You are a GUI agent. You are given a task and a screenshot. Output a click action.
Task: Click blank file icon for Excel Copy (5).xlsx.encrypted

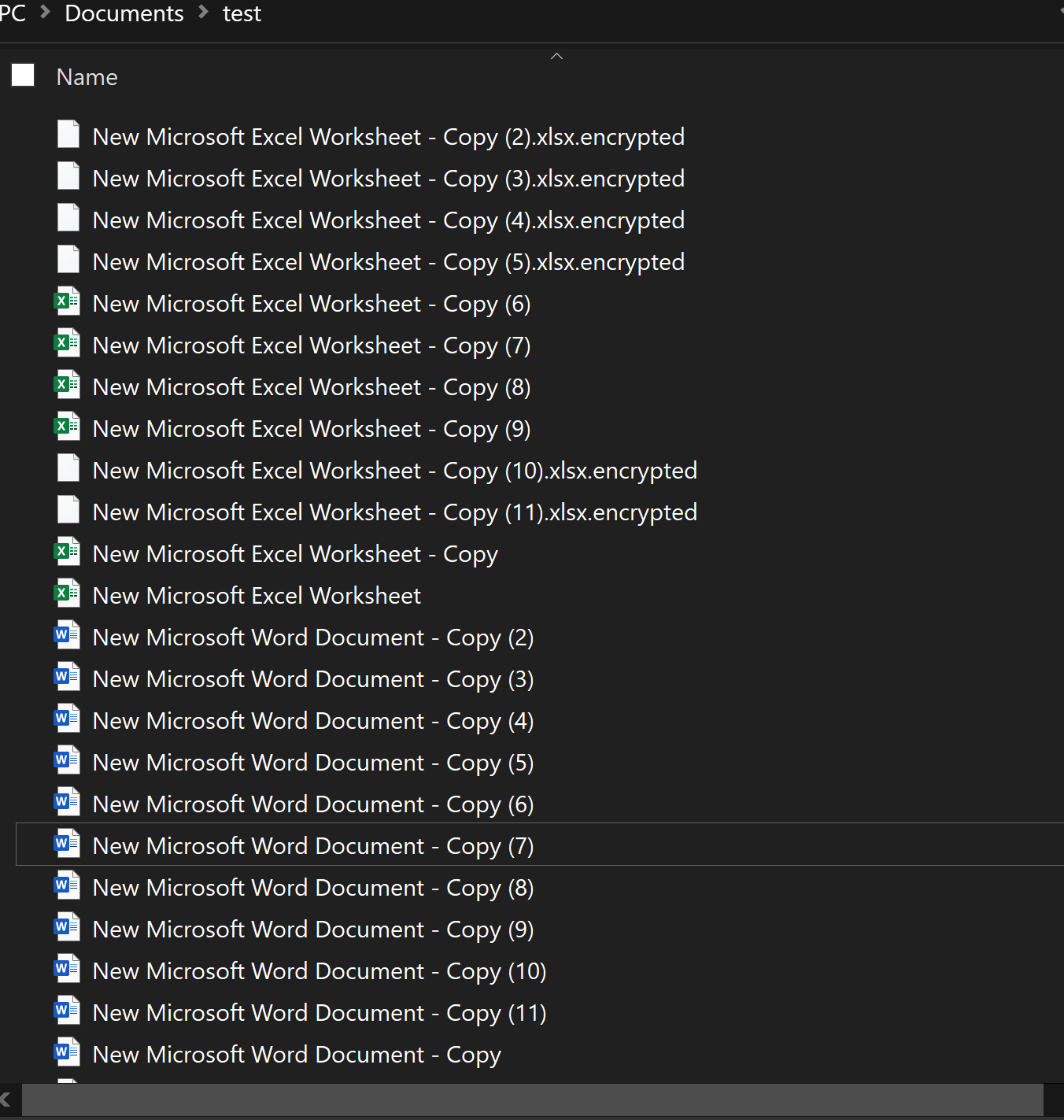pos(68,260)
